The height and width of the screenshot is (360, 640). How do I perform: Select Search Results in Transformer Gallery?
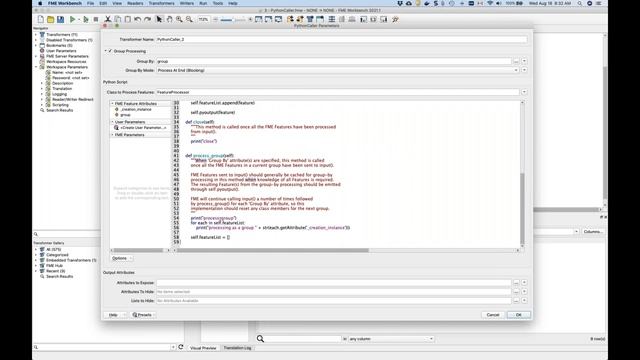tap(60, 276)
